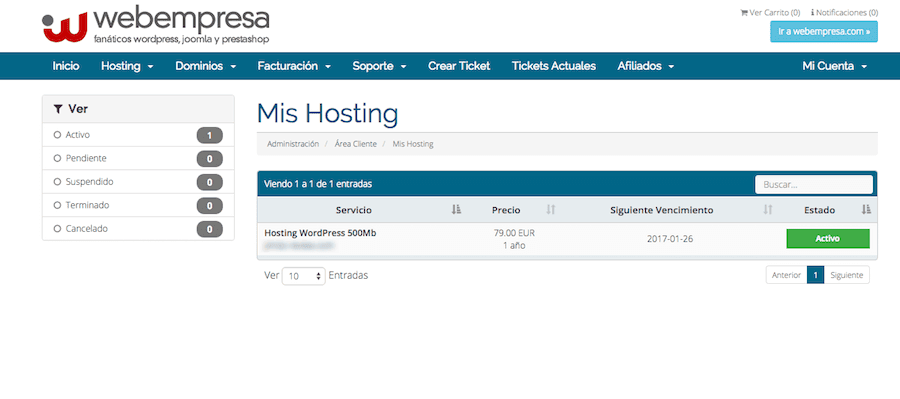Click the Pendiente count badge
The image size is (900, 399).
(210, 159)
